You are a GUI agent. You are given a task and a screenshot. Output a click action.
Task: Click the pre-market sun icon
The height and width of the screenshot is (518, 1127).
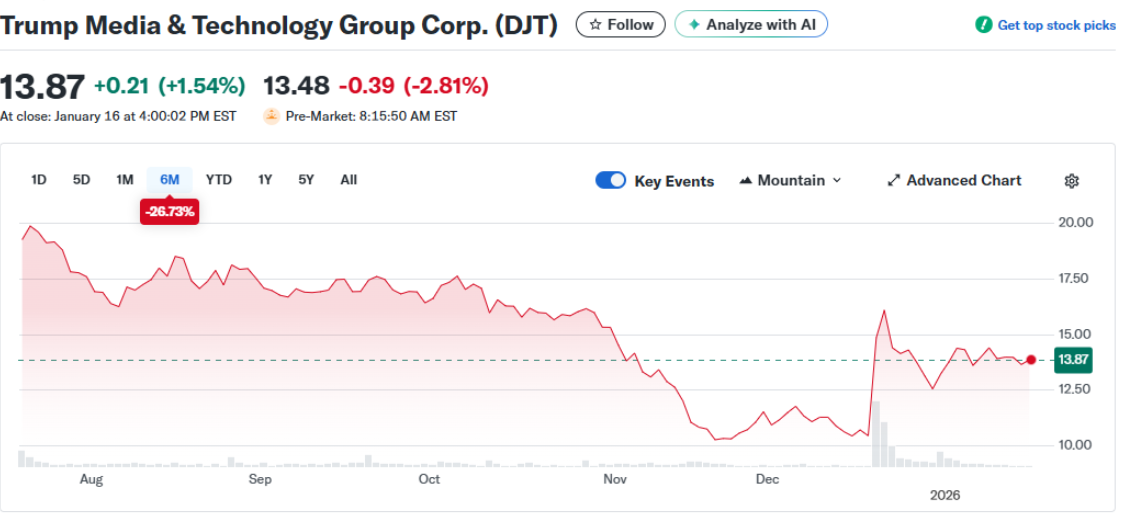point(271,116)
